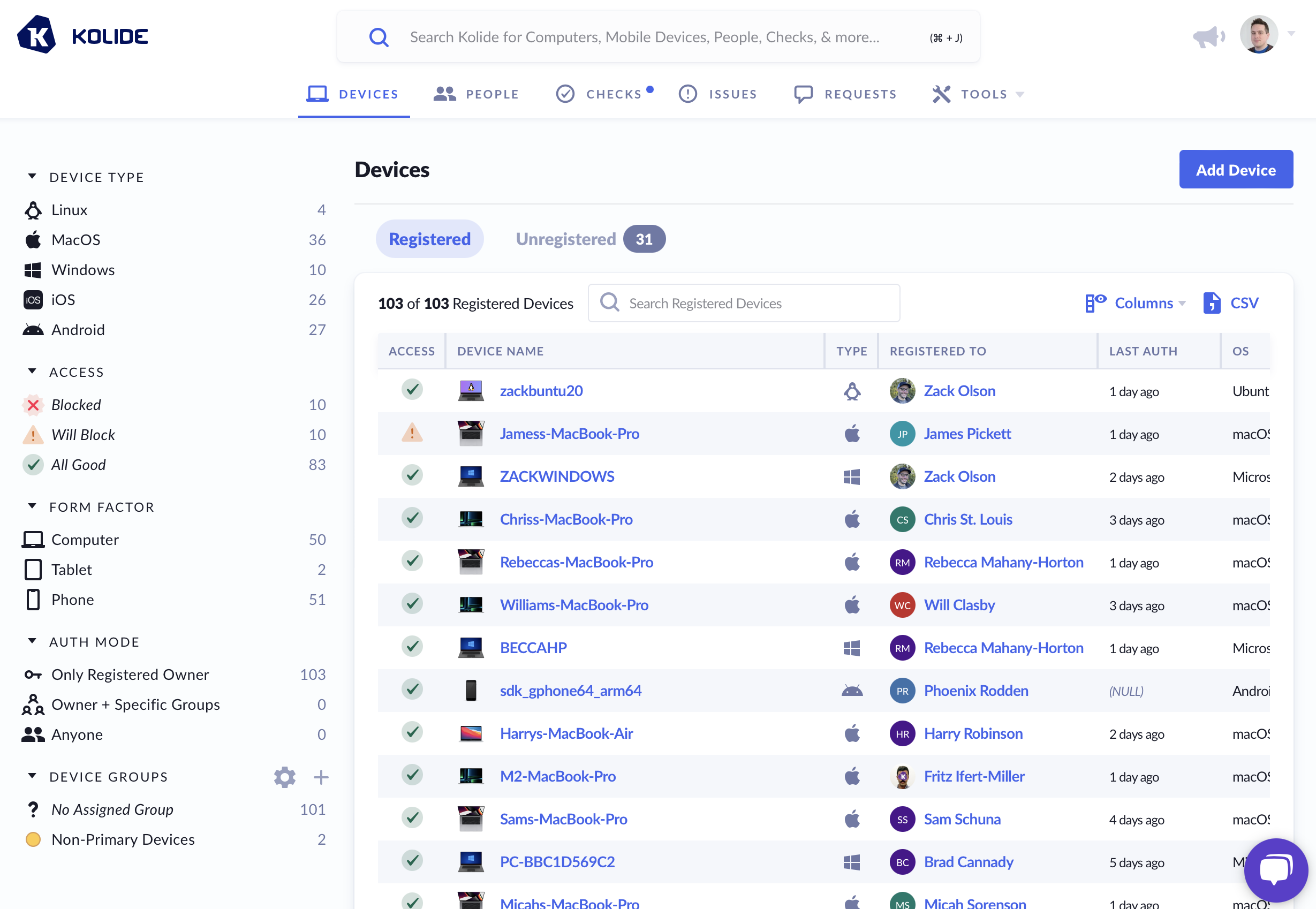Click the Add Device button
This screenshot has height=909, width=1316.
click(x=1235, y=170)
